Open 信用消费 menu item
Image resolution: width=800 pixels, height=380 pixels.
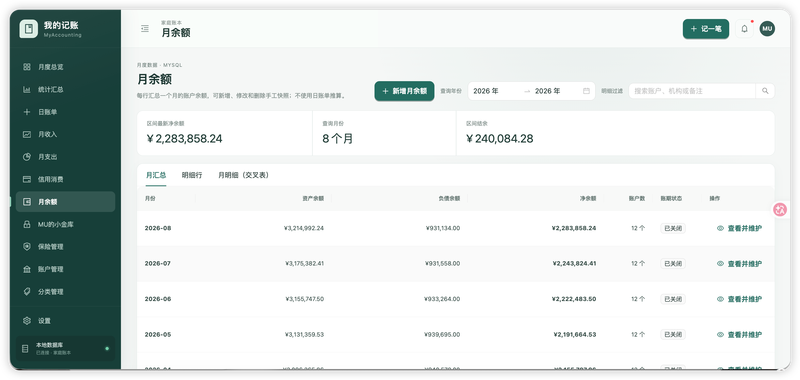click(65, 179)
